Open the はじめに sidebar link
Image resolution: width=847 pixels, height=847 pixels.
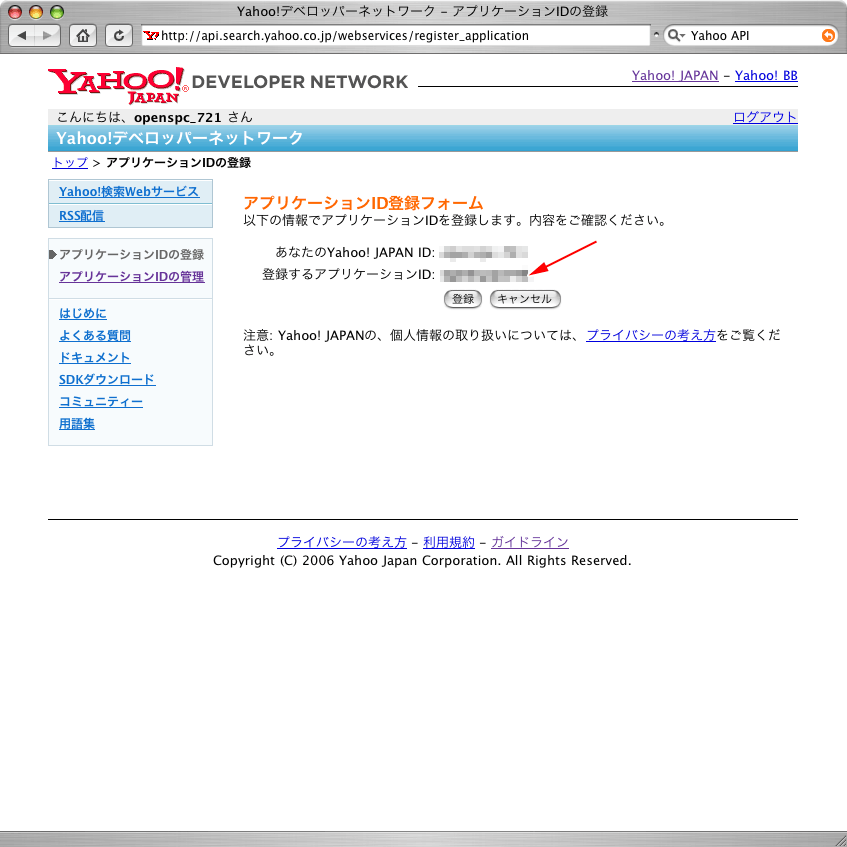click(x=83, y=313)
